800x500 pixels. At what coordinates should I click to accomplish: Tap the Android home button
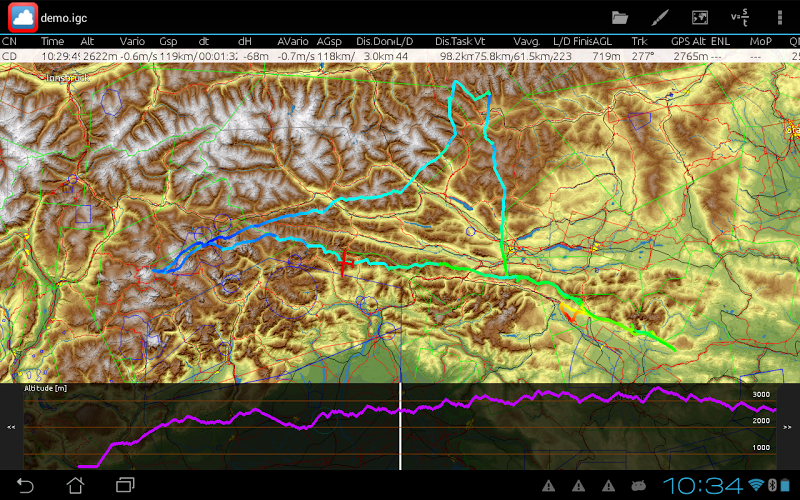click(x=76, y=485)
